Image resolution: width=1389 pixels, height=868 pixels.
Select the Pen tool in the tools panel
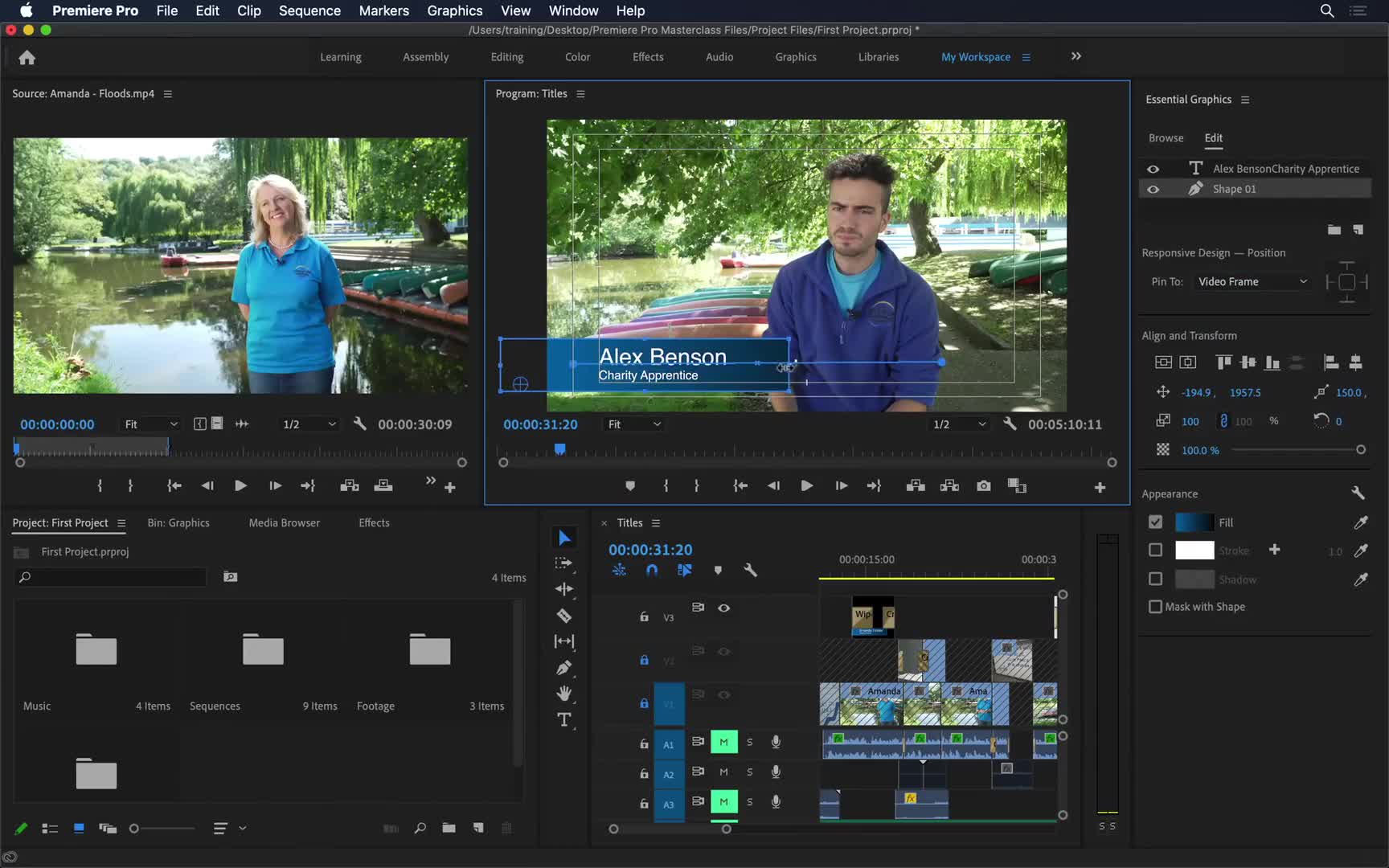click(564, 667)
